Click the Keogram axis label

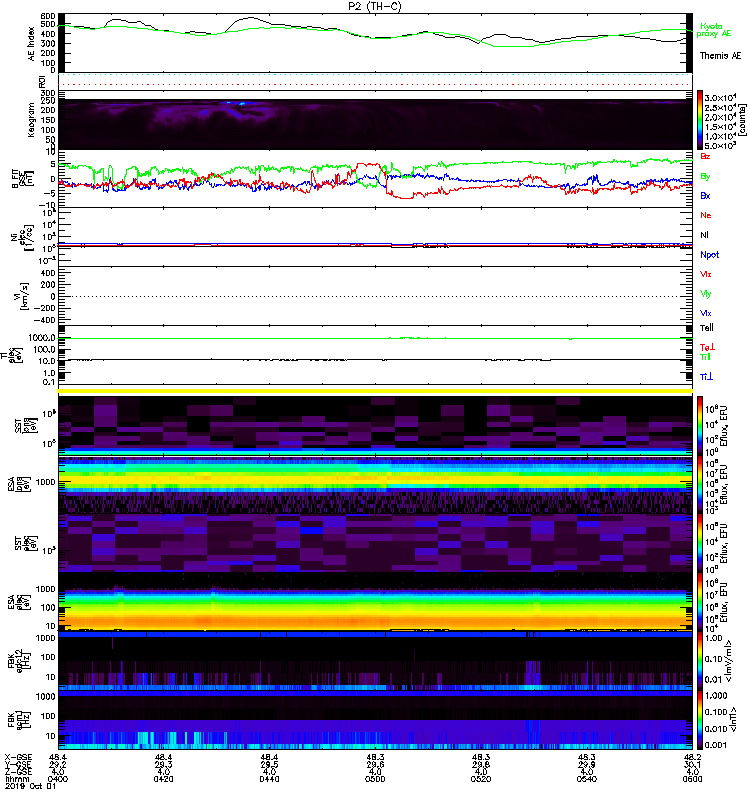[32, 119]
